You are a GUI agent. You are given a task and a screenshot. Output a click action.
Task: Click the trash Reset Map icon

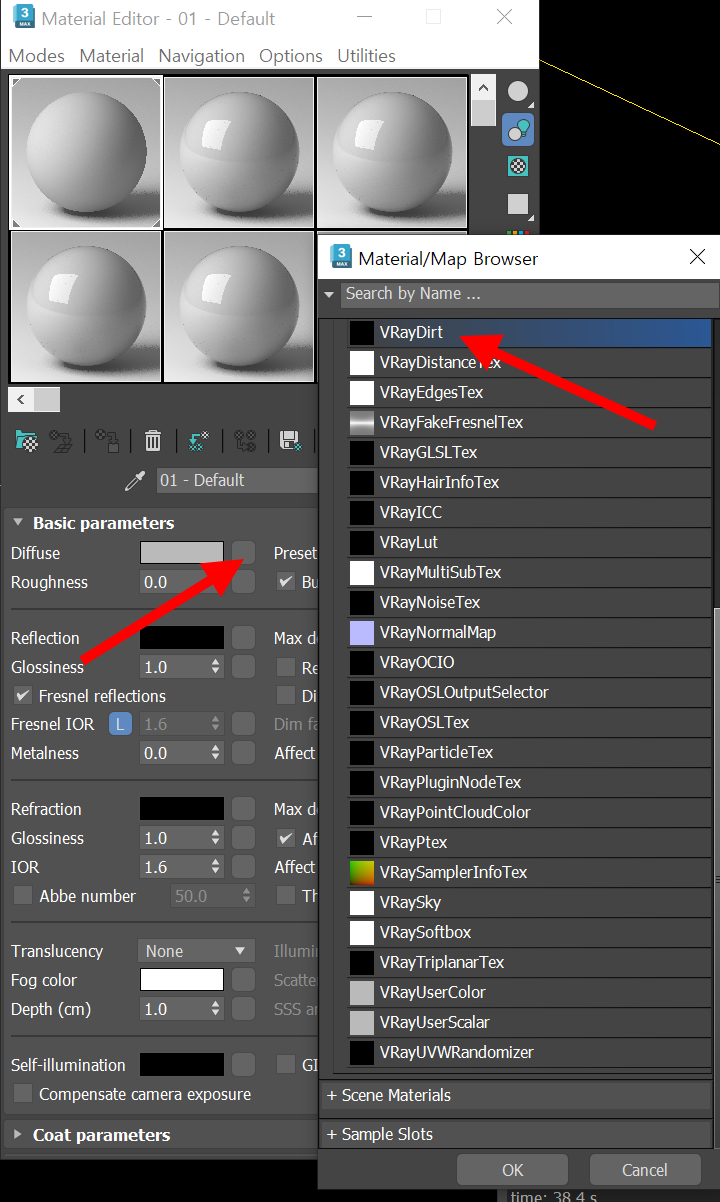tap(153, 440)
